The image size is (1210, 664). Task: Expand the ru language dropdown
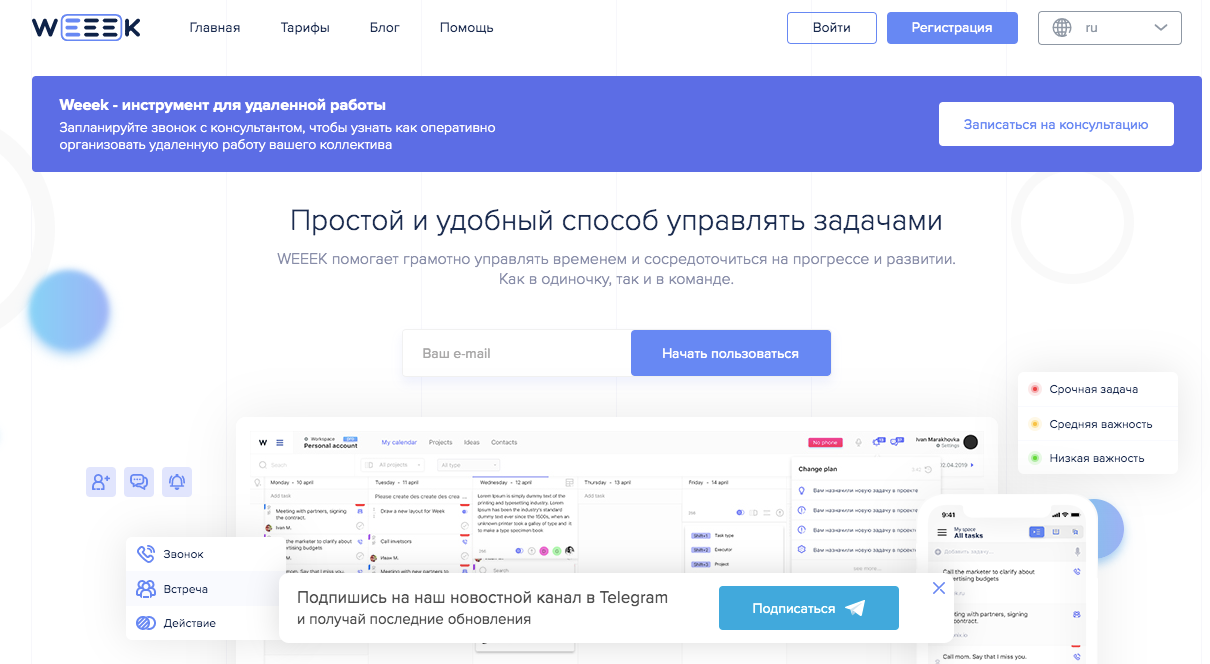pos(1160,28)
